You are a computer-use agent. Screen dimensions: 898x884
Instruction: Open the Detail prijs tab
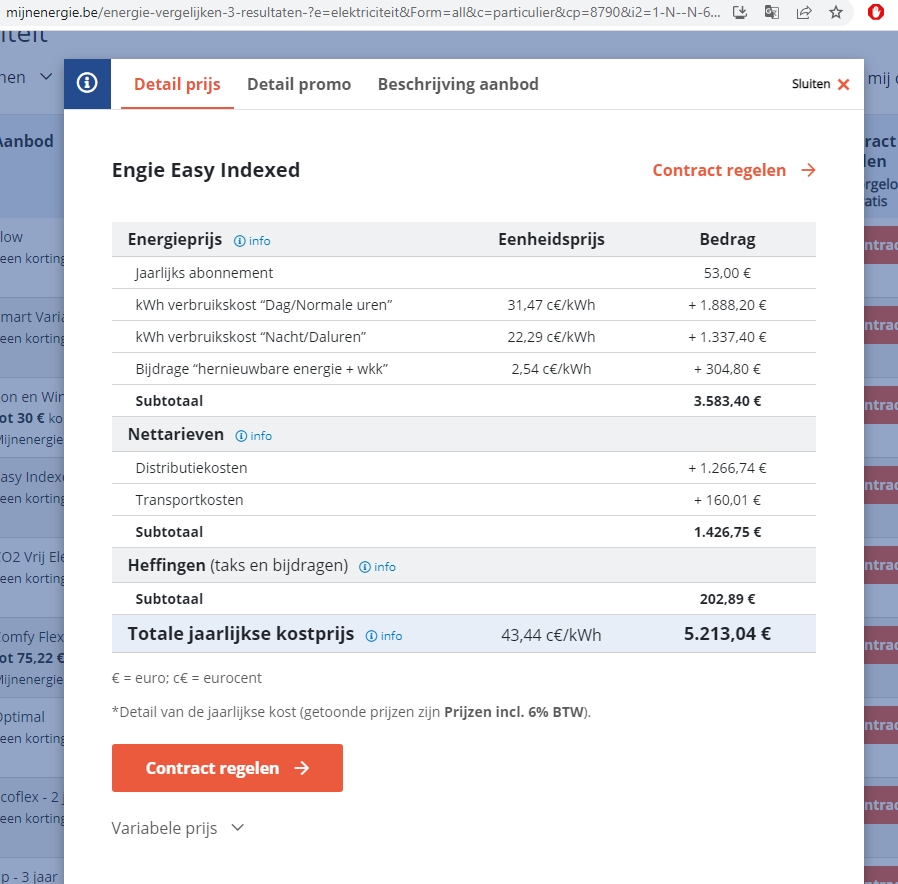click(x=177, y=84)
